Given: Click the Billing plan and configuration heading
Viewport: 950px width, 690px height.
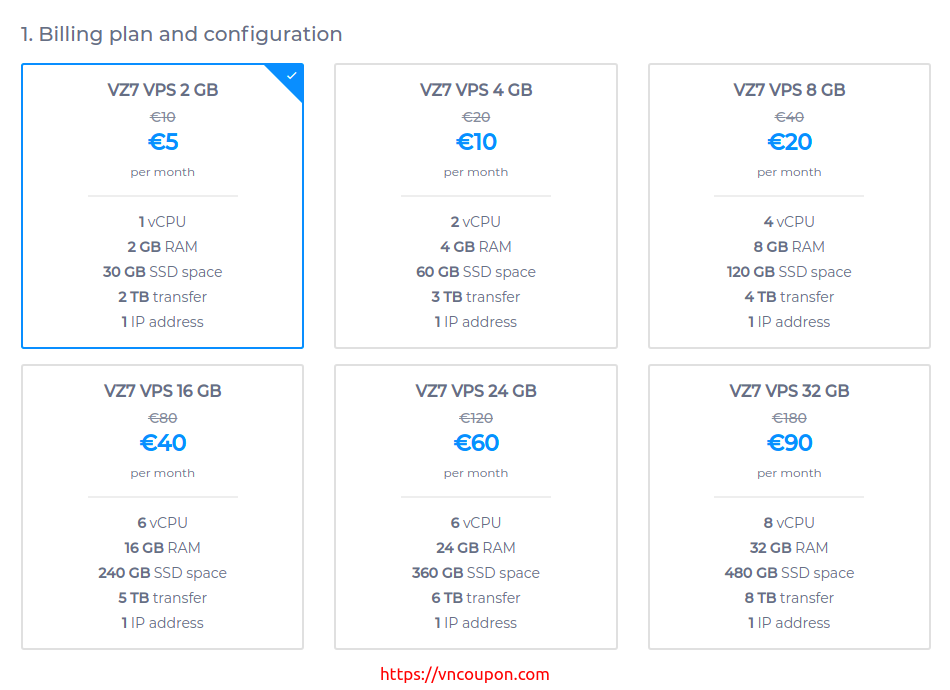Looking at the screenshot, I should tap(181, 34).
